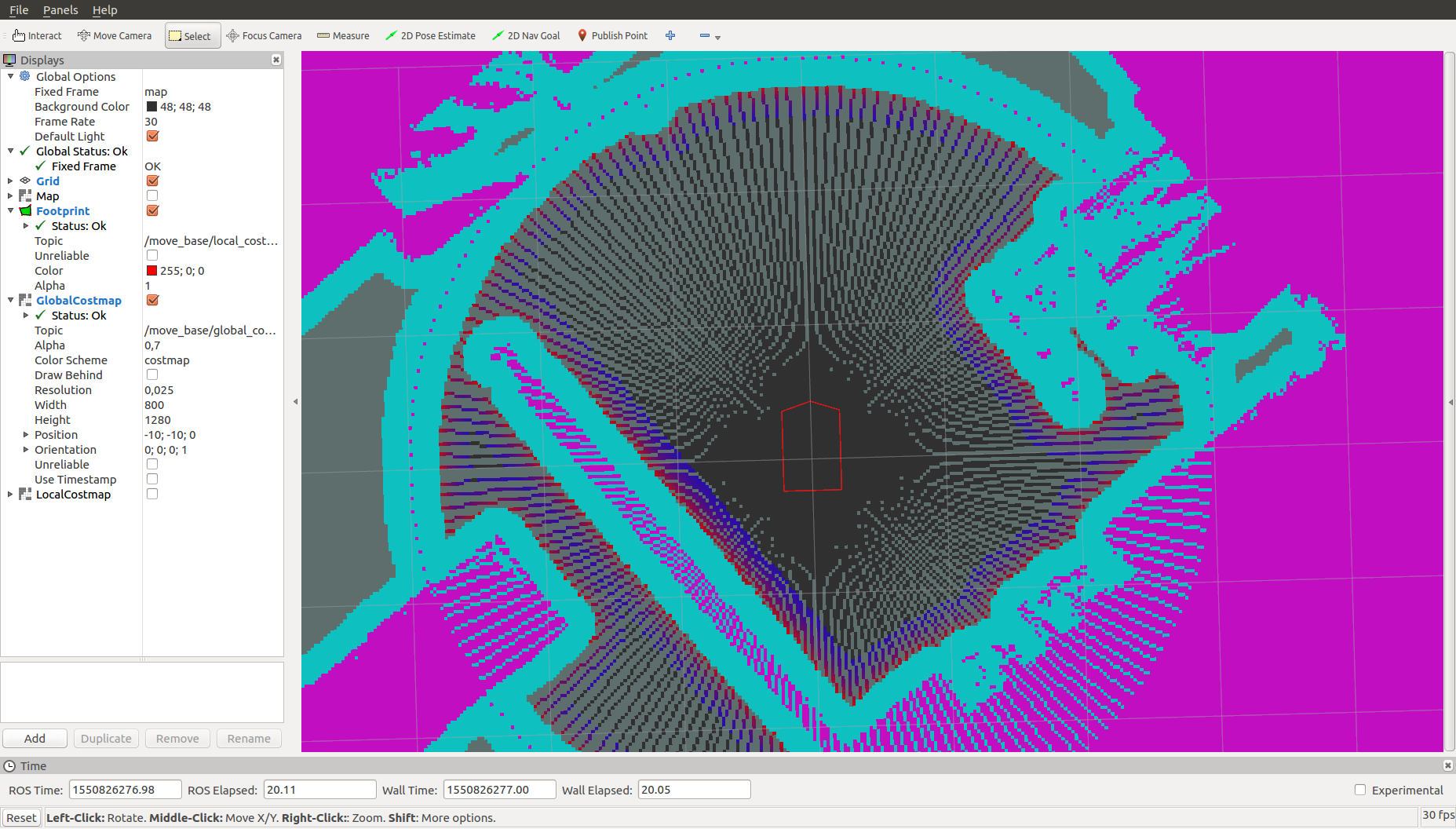Viewport: 1456px width, 829px height.
Task: Click the Displays panel monitor icon
Action: pyautogui.click(x=9, y=60)
